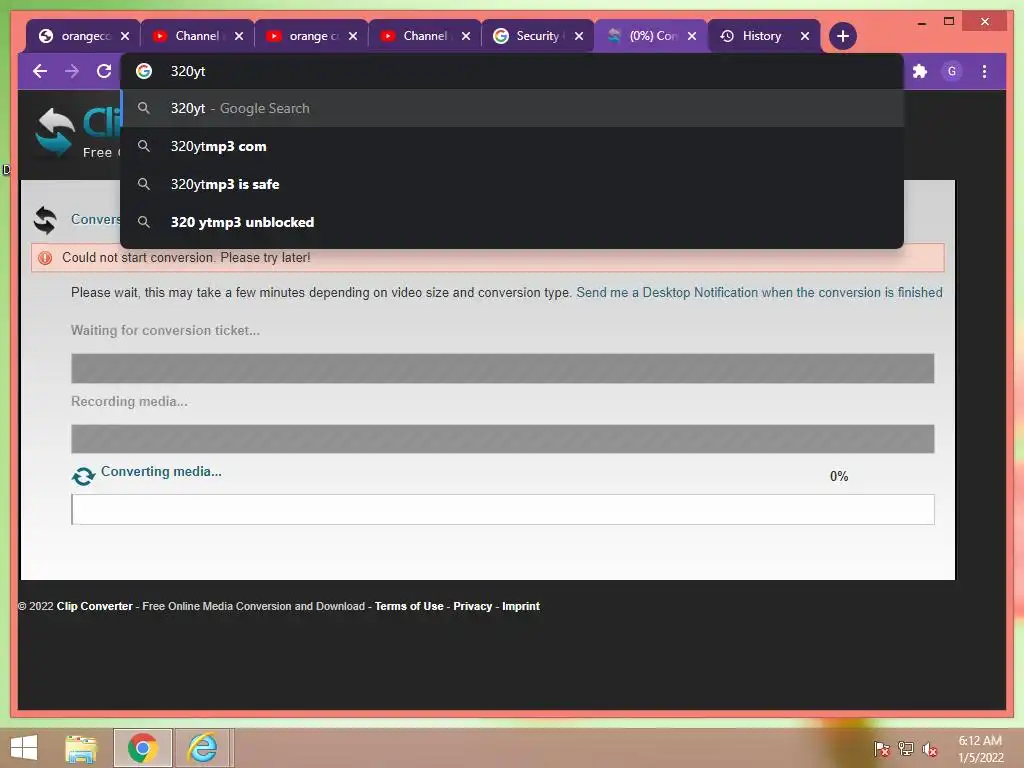Click the spinning Converting media icon

click(x=83, y=476)
